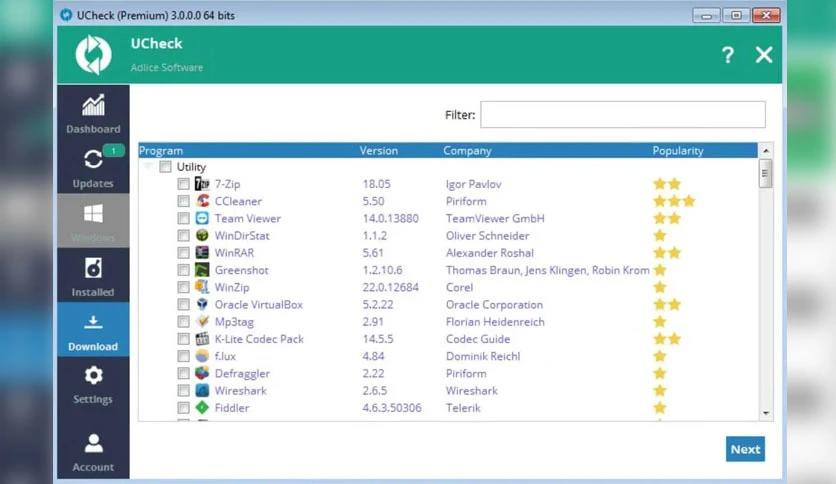The height and width of the screenshot is (484, 836).
Task: Tick the K-Lite Codec Pack checkbox
Action: tap(183, 339)
